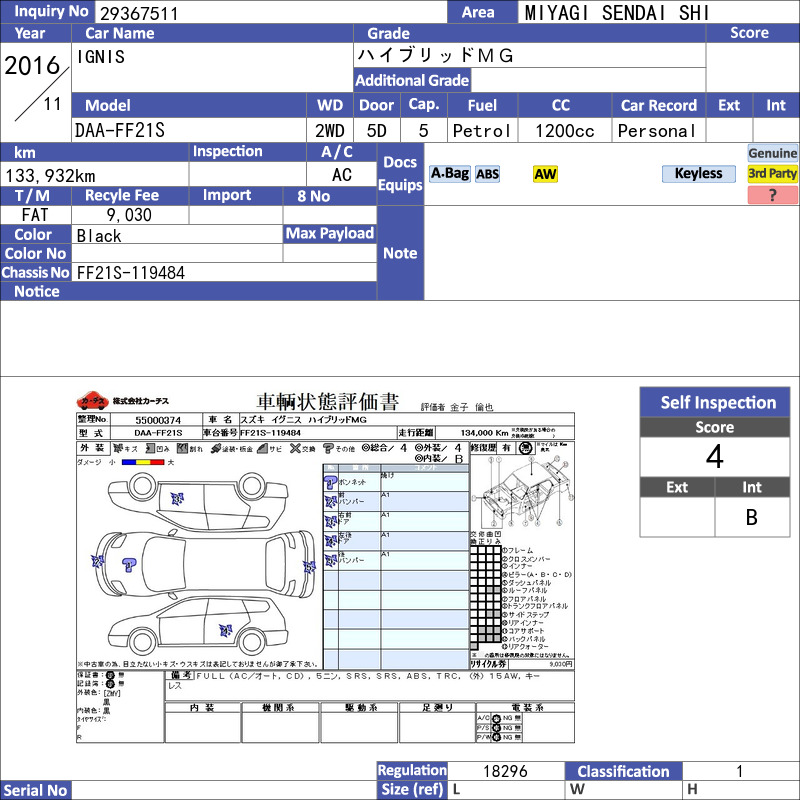The width and height of the screenshot is (800, 800).
Task: Click the damage mark on the car hood
Action: 129,566
